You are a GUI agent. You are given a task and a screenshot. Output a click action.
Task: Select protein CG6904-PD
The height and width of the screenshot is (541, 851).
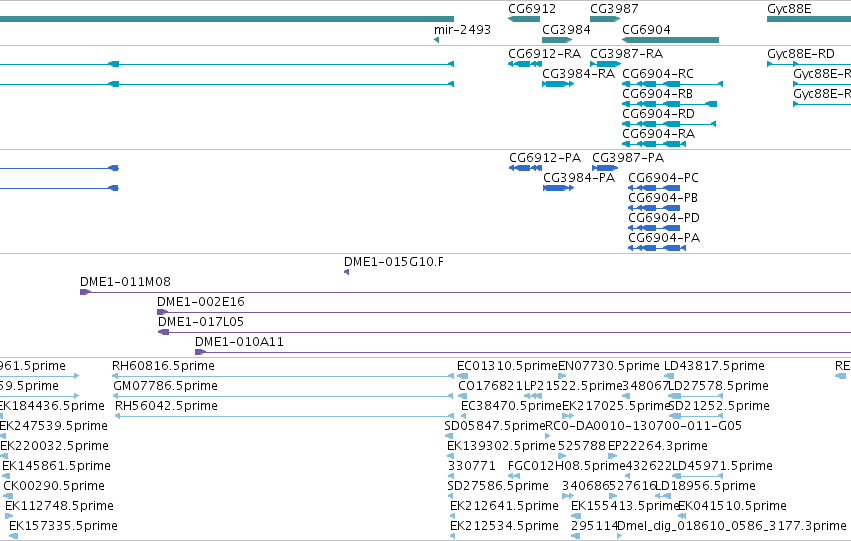[x=664, y=218]
